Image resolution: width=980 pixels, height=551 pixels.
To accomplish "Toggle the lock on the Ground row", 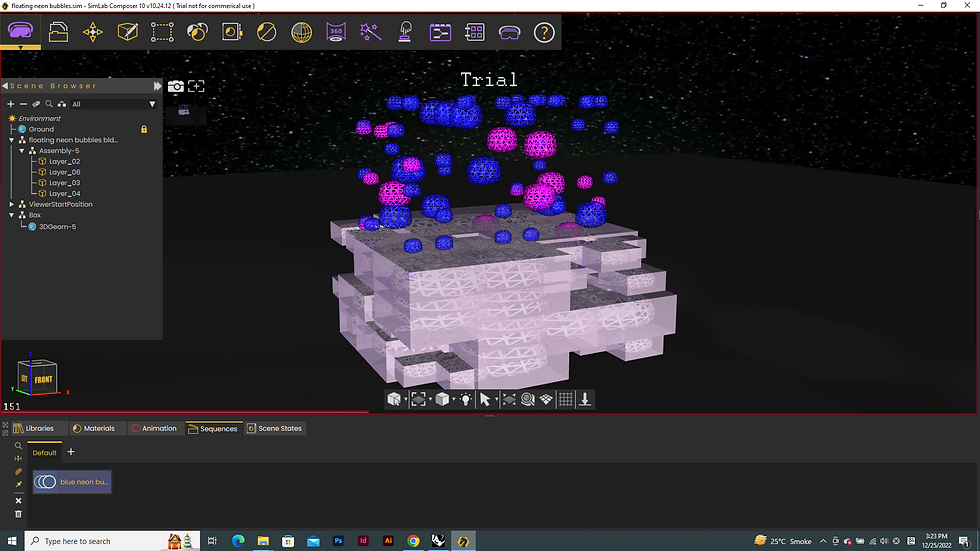I will tap(144, 129).
